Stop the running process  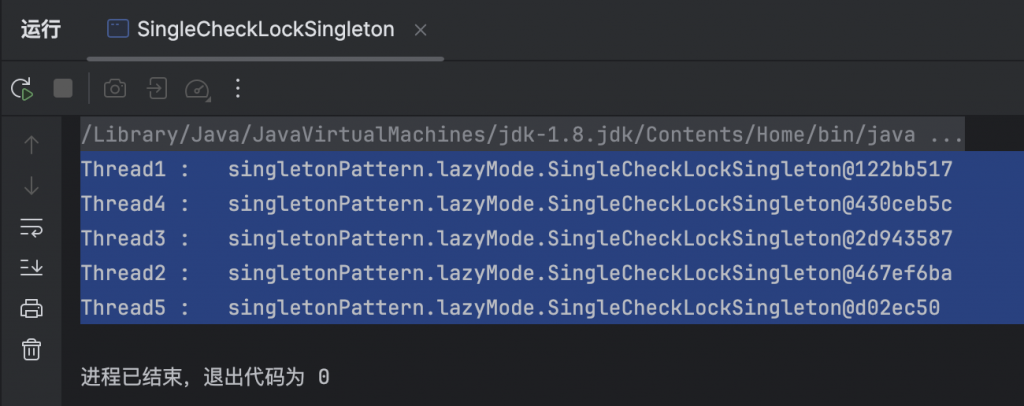click(x=63, y=88)
